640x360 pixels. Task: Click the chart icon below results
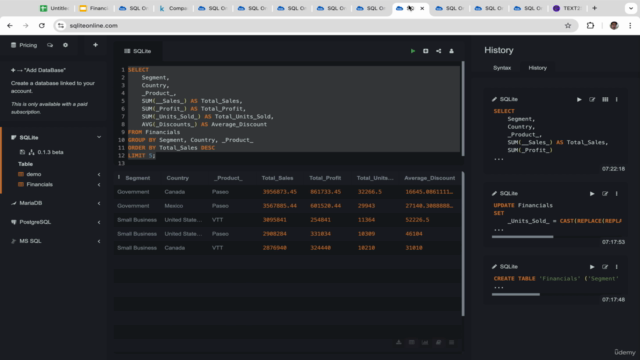(x=425, y=342)
